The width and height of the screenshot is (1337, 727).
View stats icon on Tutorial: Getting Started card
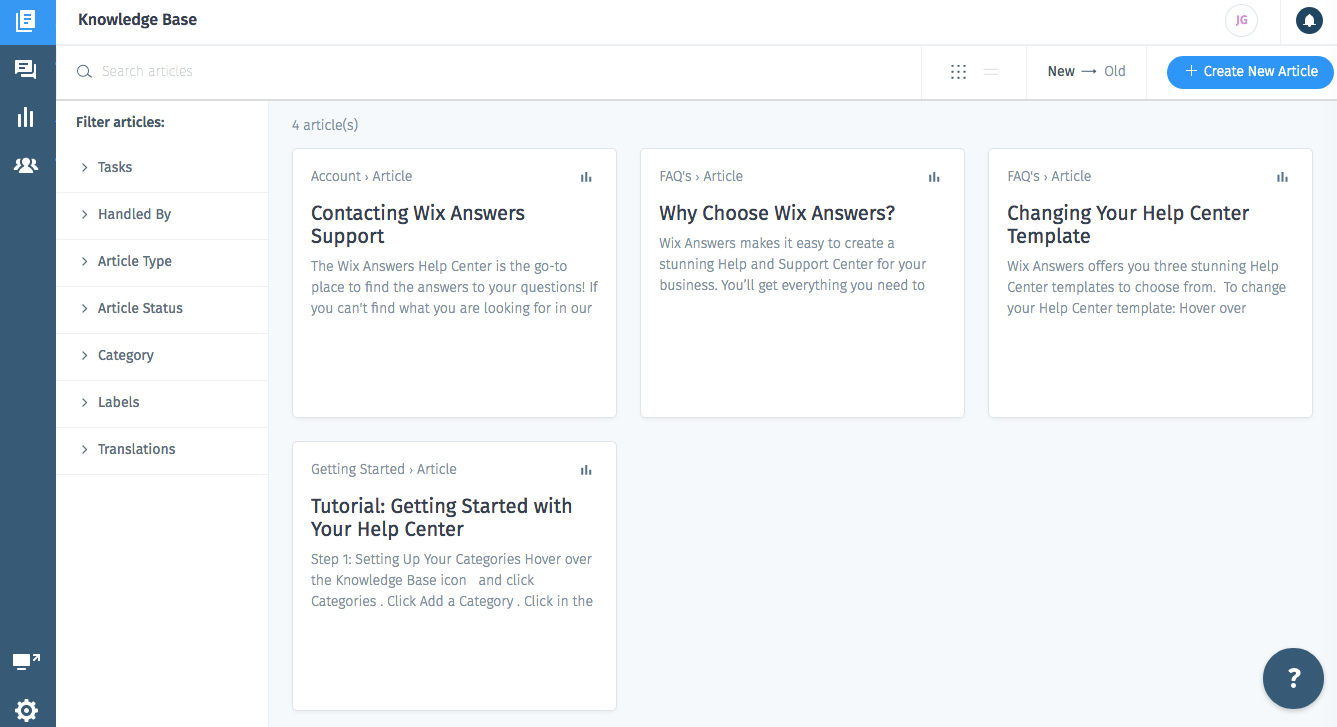pos(586,470)
